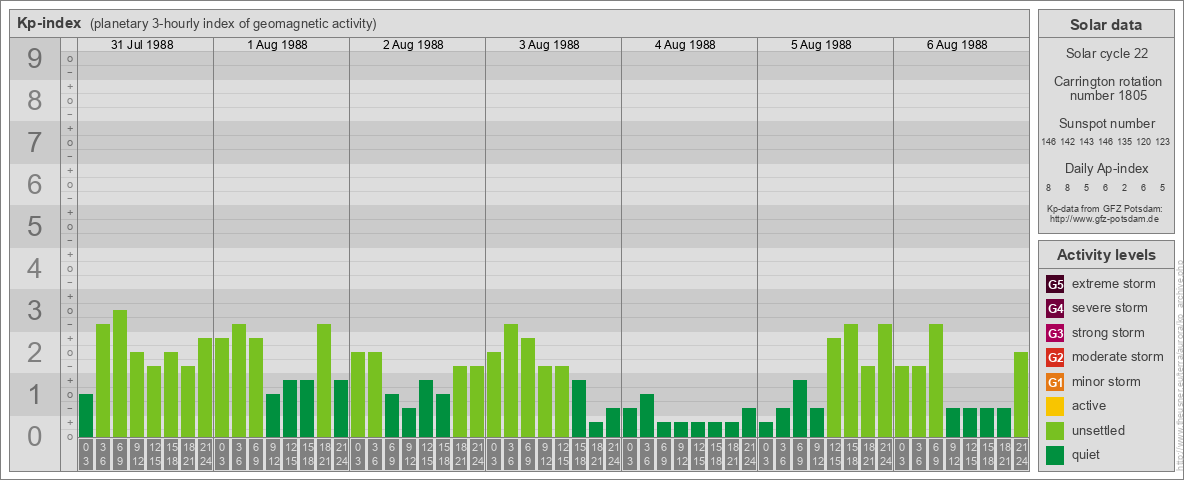Screen dimensions: 1184x480
Task: Click 'Kp-data from GFZ Potsdam:' text
Action: 1104,208
